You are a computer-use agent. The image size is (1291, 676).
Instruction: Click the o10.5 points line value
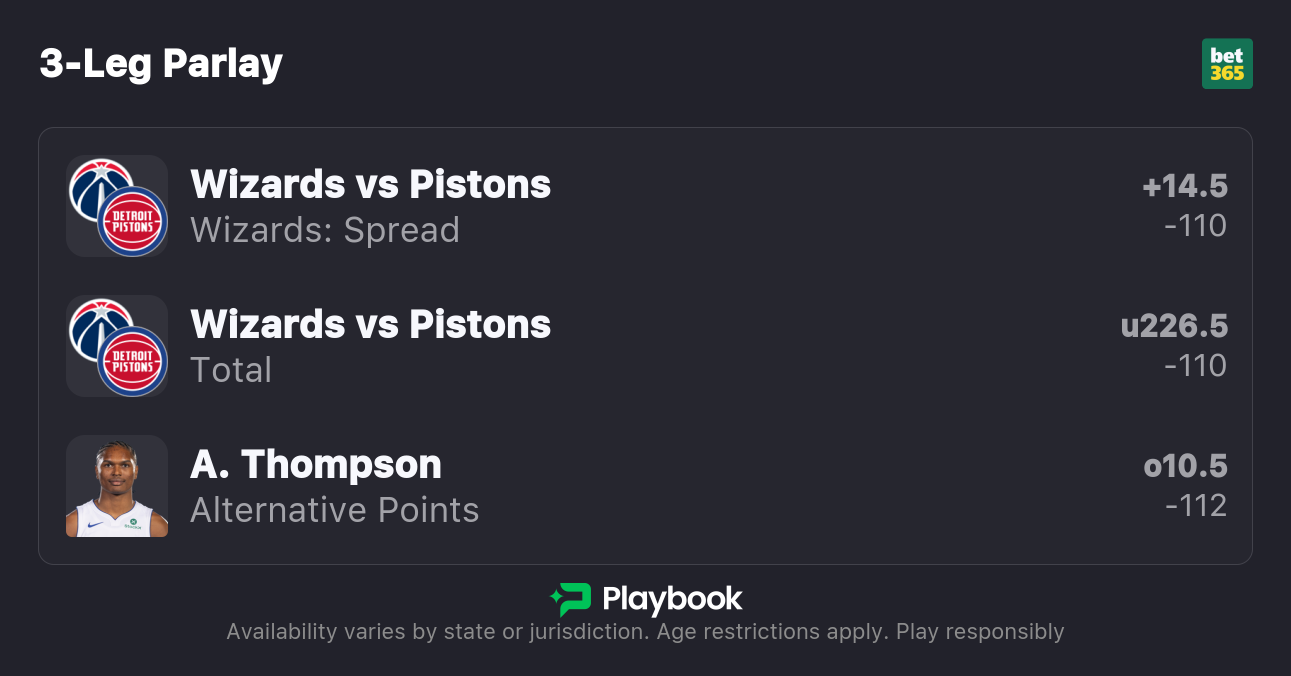pyautogui.click(x=1185, y=466)
